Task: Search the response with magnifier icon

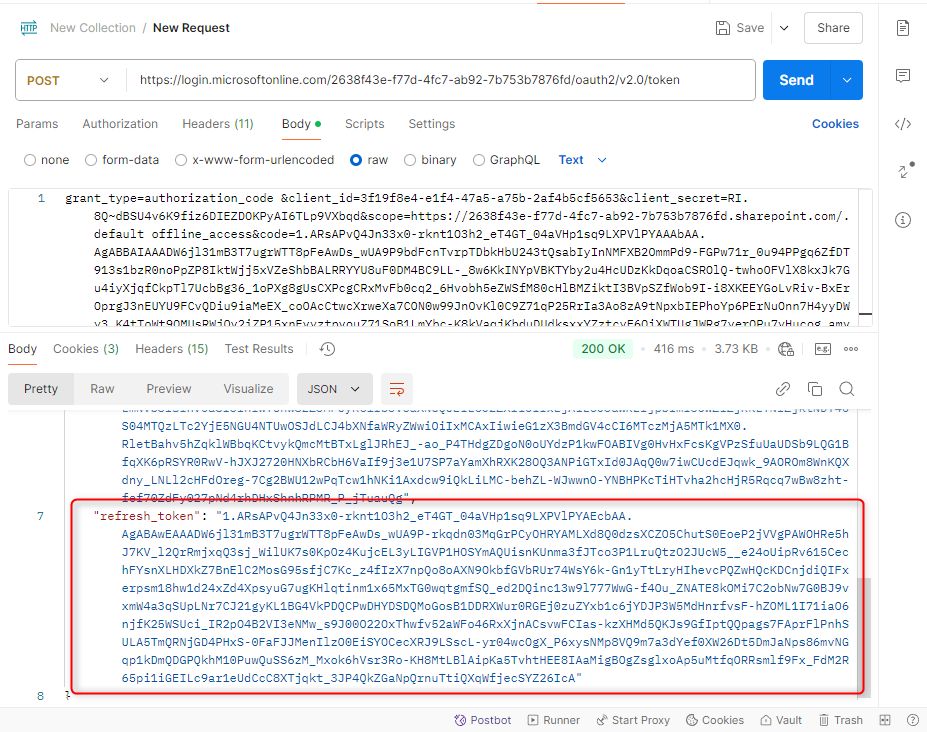Action: coord(847,389)
